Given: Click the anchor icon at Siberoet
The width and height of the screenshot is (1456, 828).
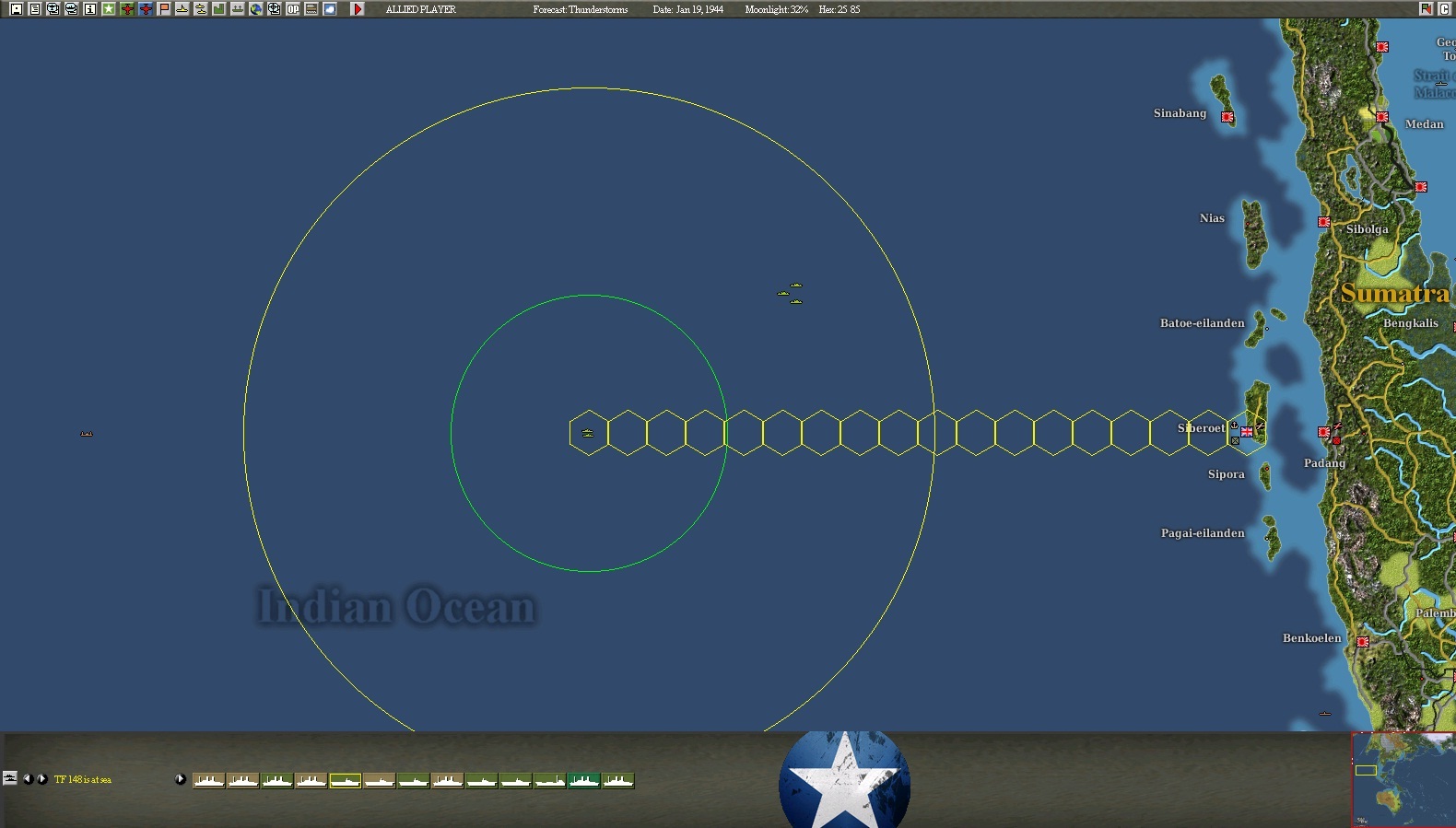Looking at the screenshot, I should (x=1235, y=426).
